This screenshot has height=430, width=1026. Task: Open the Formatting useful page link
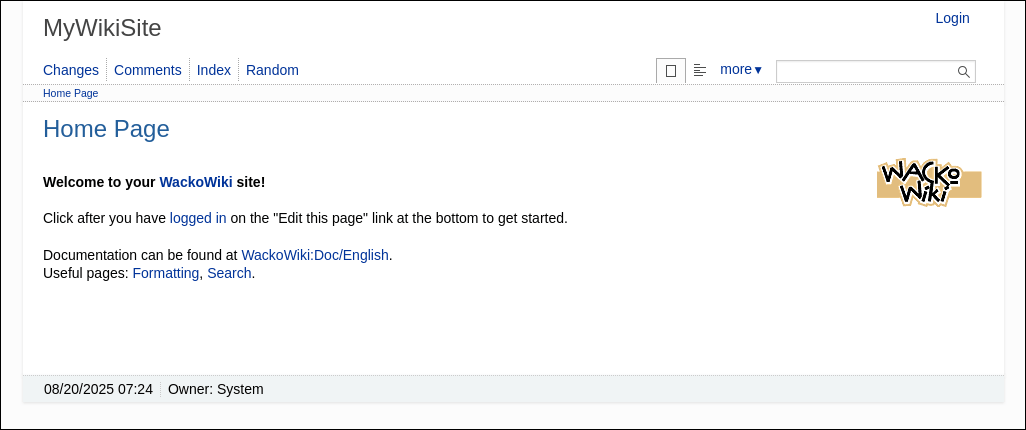point(166,273)
